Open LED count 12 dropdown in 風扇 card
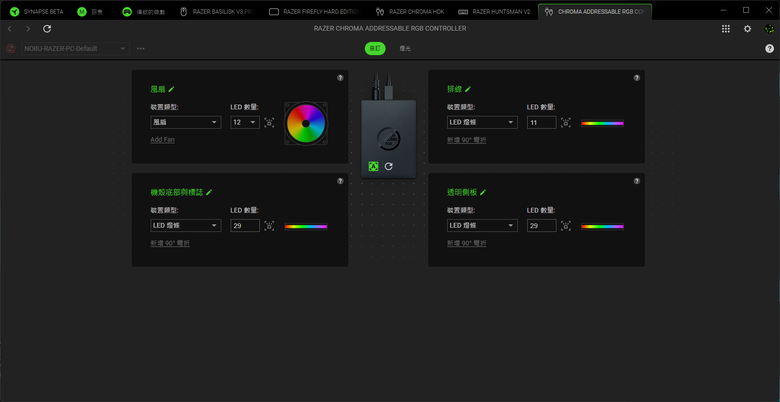780x402 pixels. 245,122
